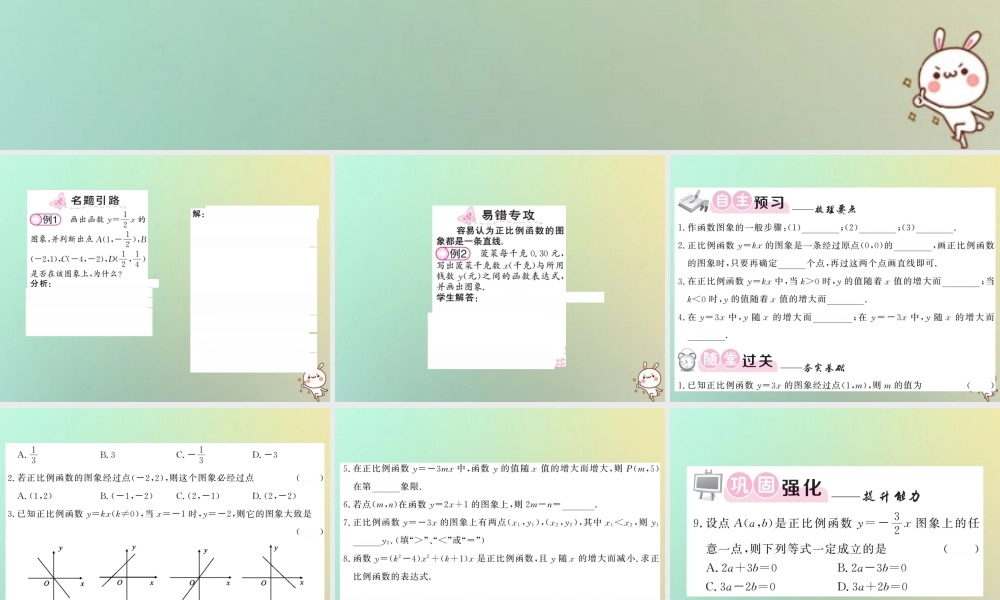Select answer option B.3
1000x600 pixels.
coord(107,455)
